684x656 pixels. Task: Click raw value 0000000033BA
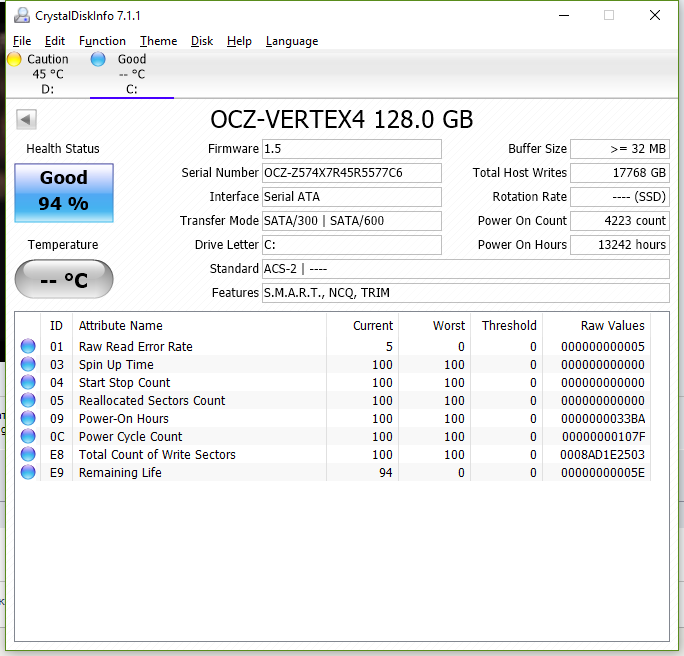click(x=603, y=418)
